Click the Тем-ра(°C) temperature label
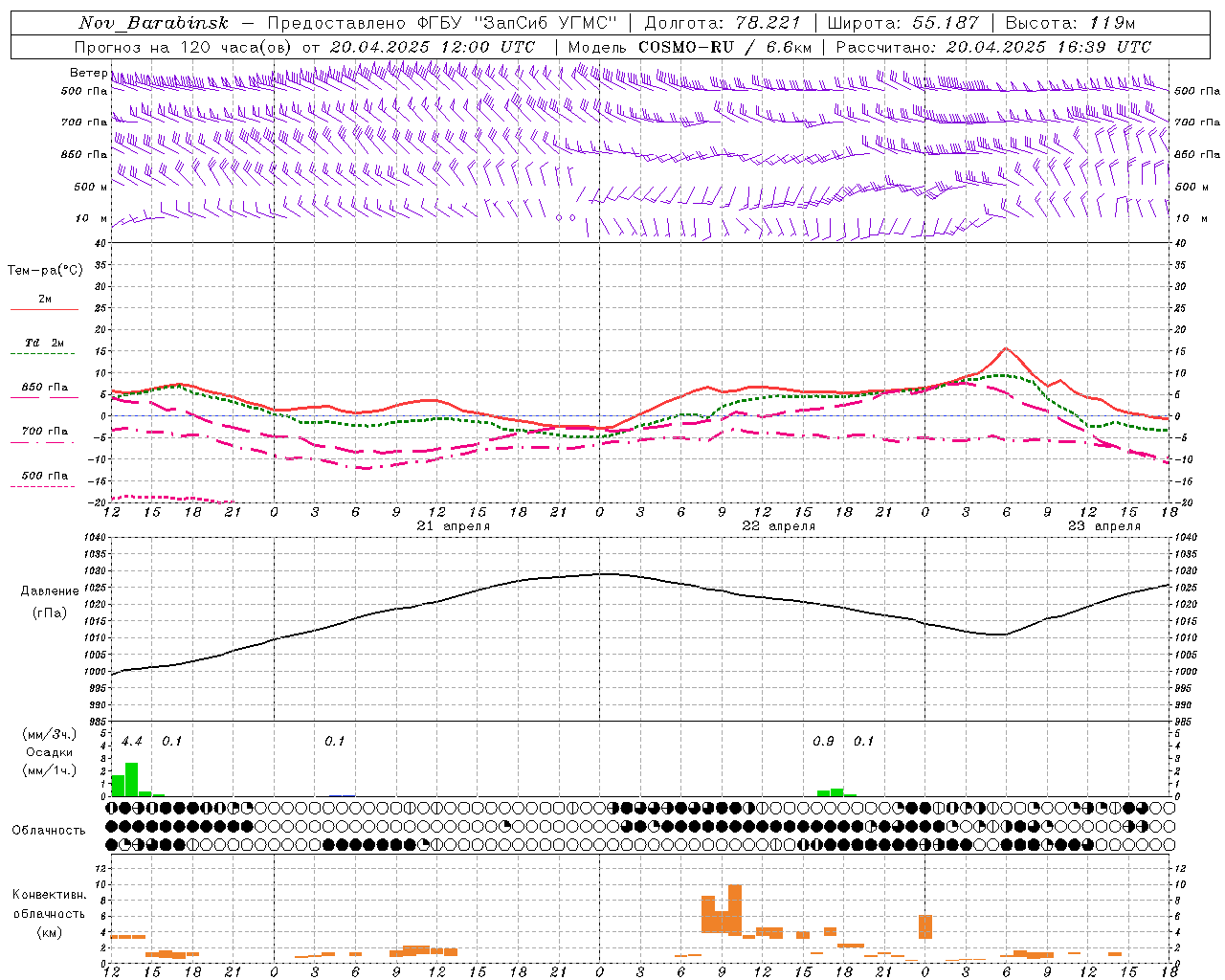 pos(45,271)
